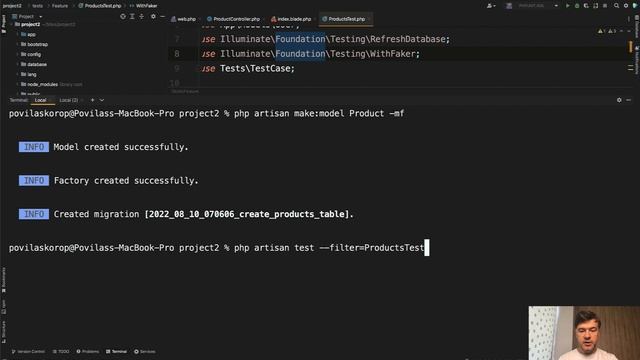Click the stop icon in toolbar

(605, 6)
